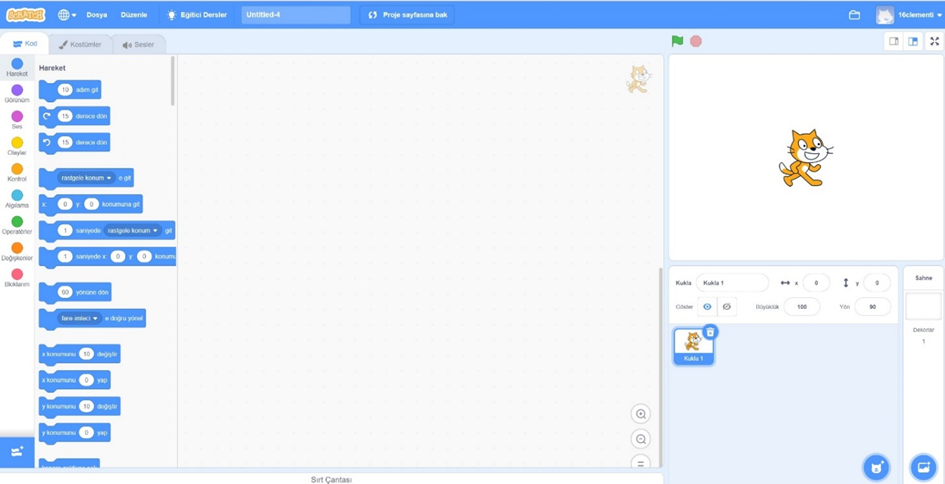Viewport: 945px width, 484px height.
Task: Open rastgele konum dropdown in 'e git' block
Action: pyautogui.click(x=87, y=178)
